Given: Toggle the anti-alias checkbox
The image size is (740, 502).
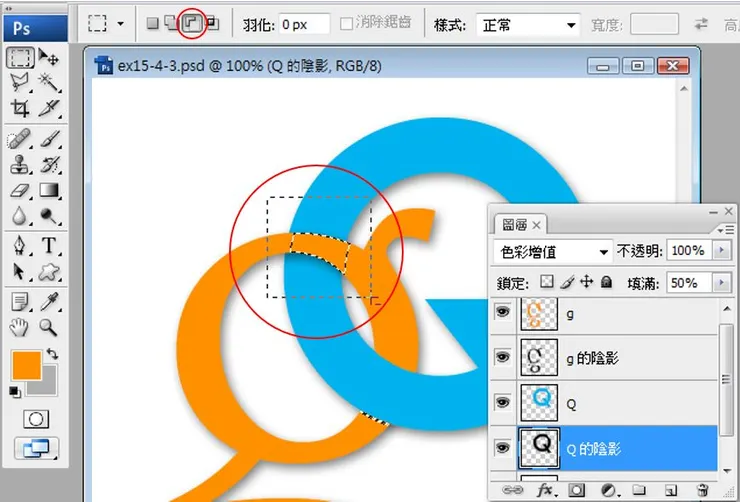Looking at the screenshot, I should pyautogui.click(x=346, y=24).
